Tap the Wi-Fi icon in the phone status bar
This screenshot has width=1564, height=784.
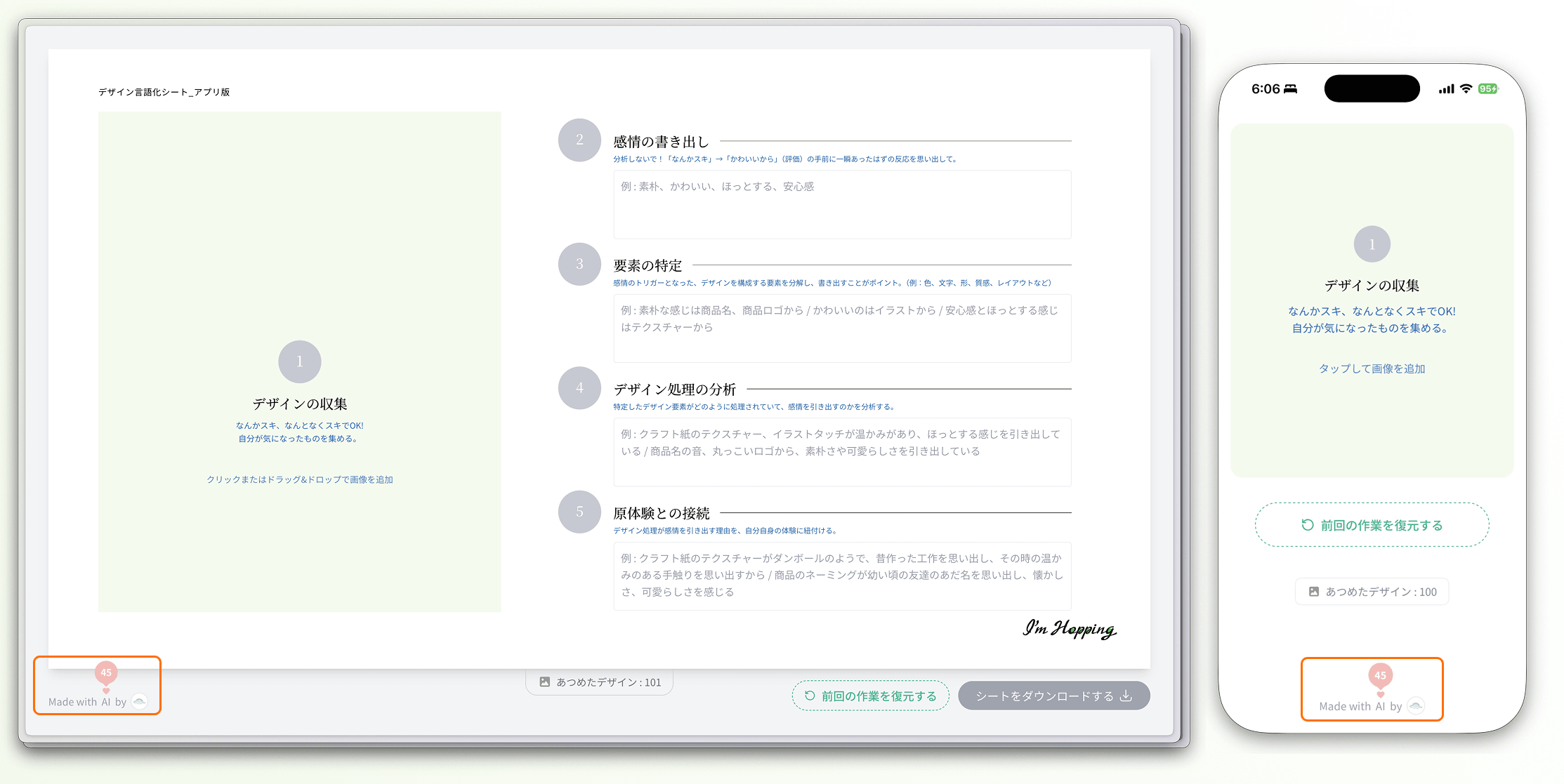(1465, 88)
